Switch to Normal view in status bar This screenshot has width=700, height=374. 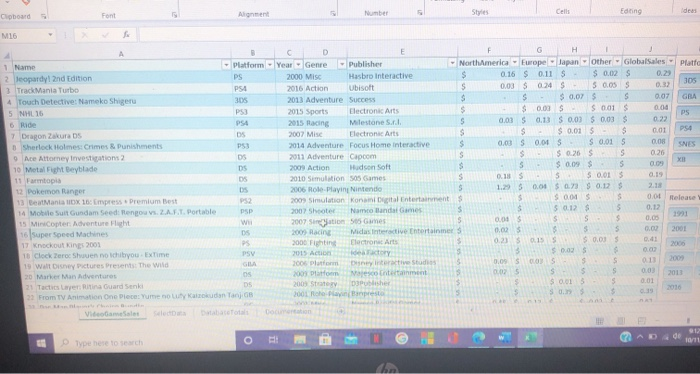600,321
